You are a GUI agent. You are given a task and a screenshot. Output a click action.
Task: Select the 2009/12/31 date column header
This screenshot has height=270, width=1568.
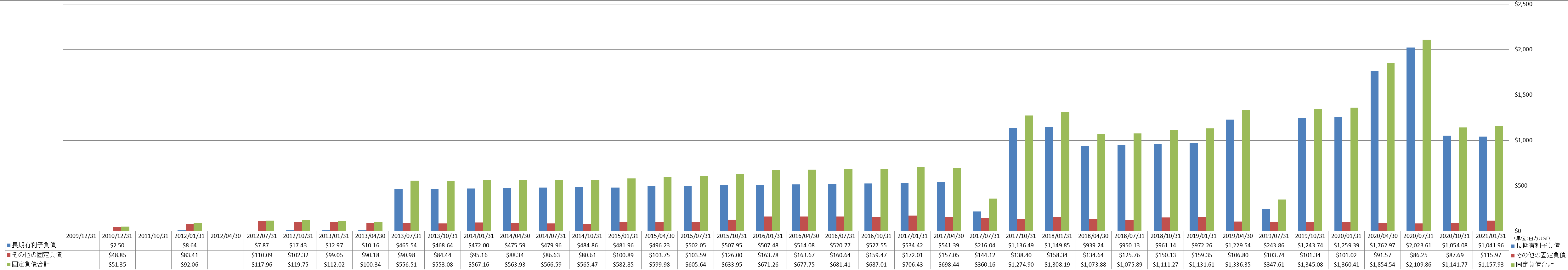tap(81, 236)
